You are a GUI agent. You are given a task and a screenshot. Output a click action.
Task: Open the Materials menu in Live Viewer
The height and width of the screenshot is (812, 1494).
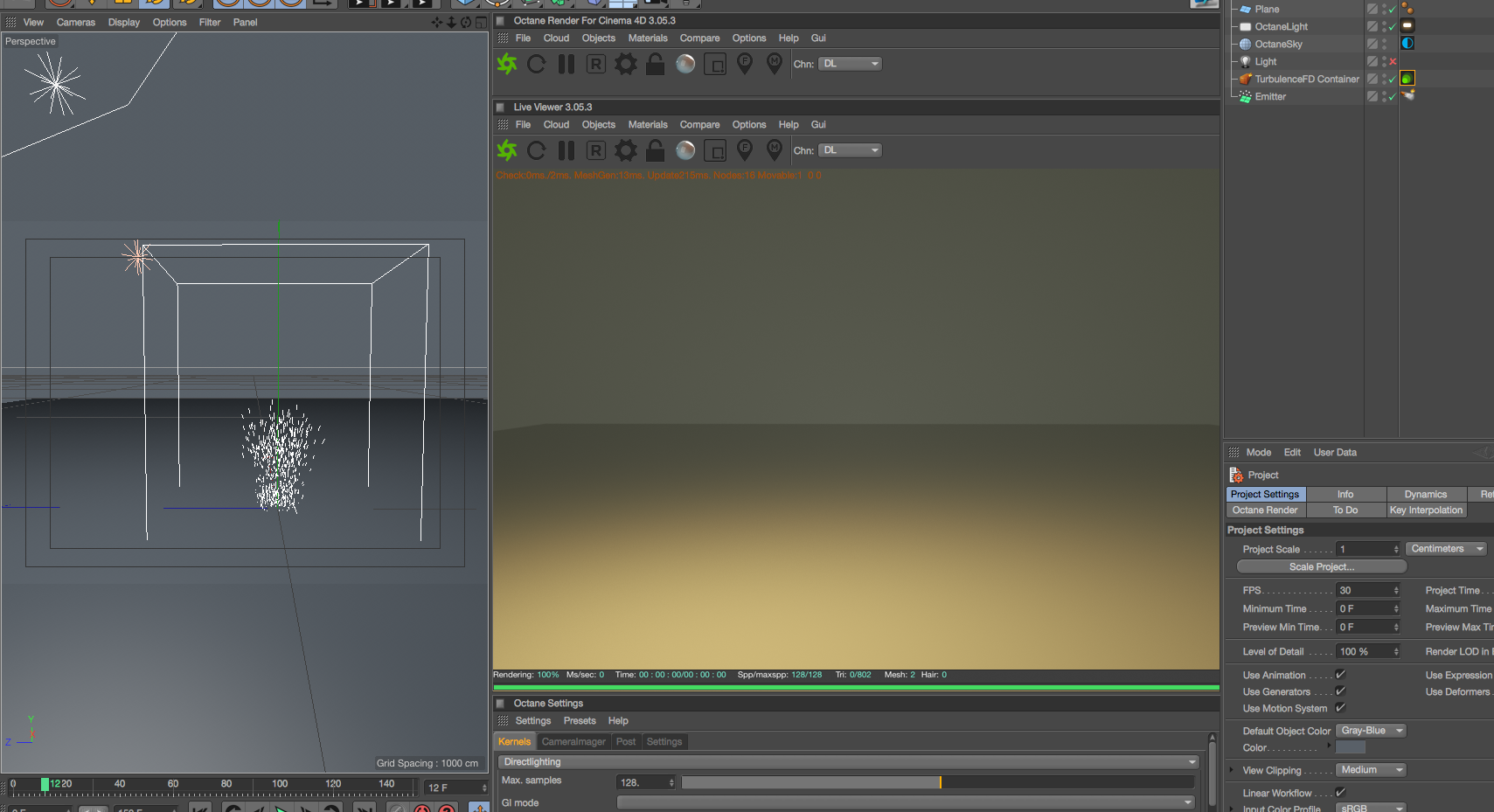click(648, 125)
